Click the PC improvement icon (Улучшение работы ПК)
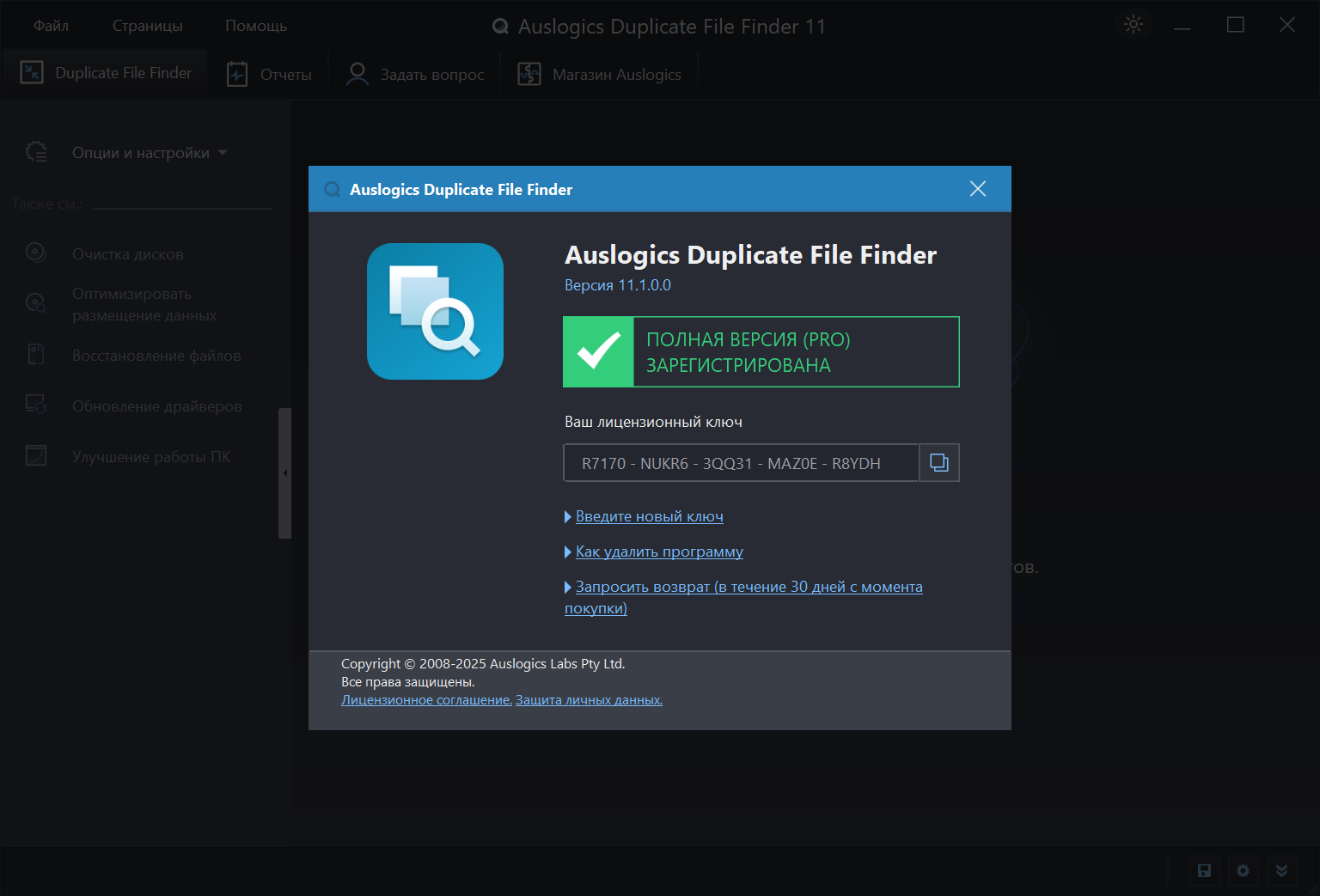1320x896 pixels. point(36,455)
